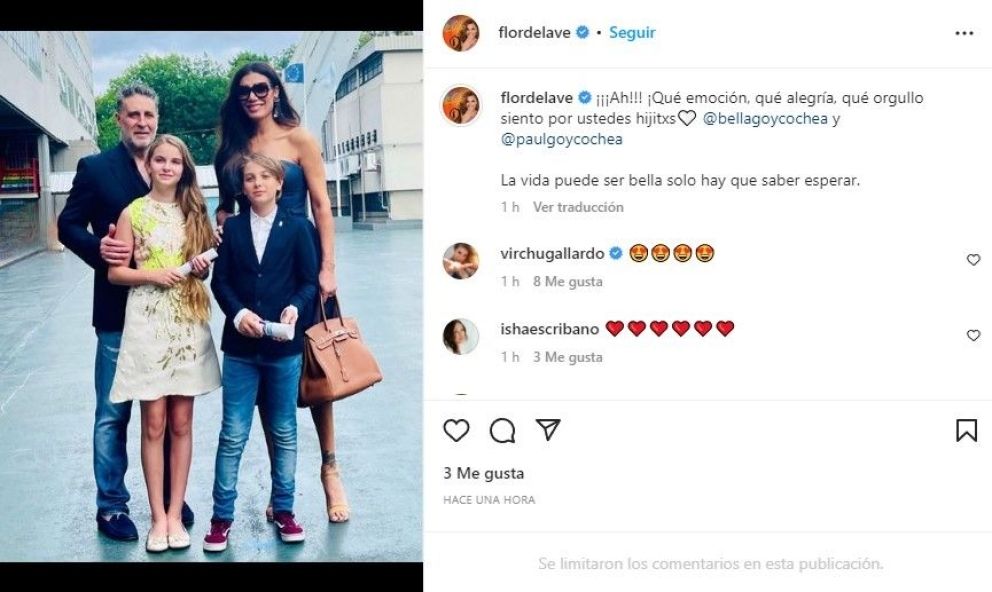Open the @bellagoycochea mention
The image size is (992, 592).
coord(765,118)
